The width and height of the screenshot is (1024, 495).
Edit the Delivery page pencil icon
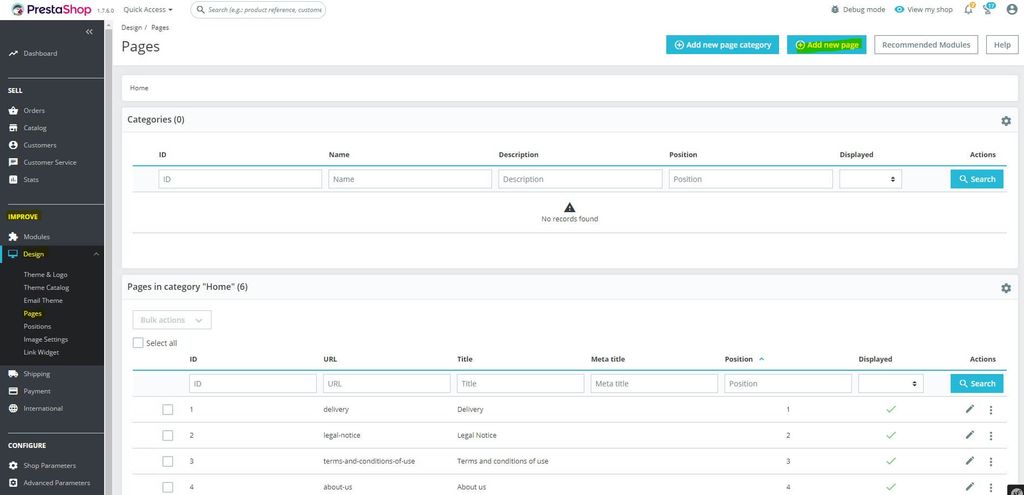[x=970, y=409]
